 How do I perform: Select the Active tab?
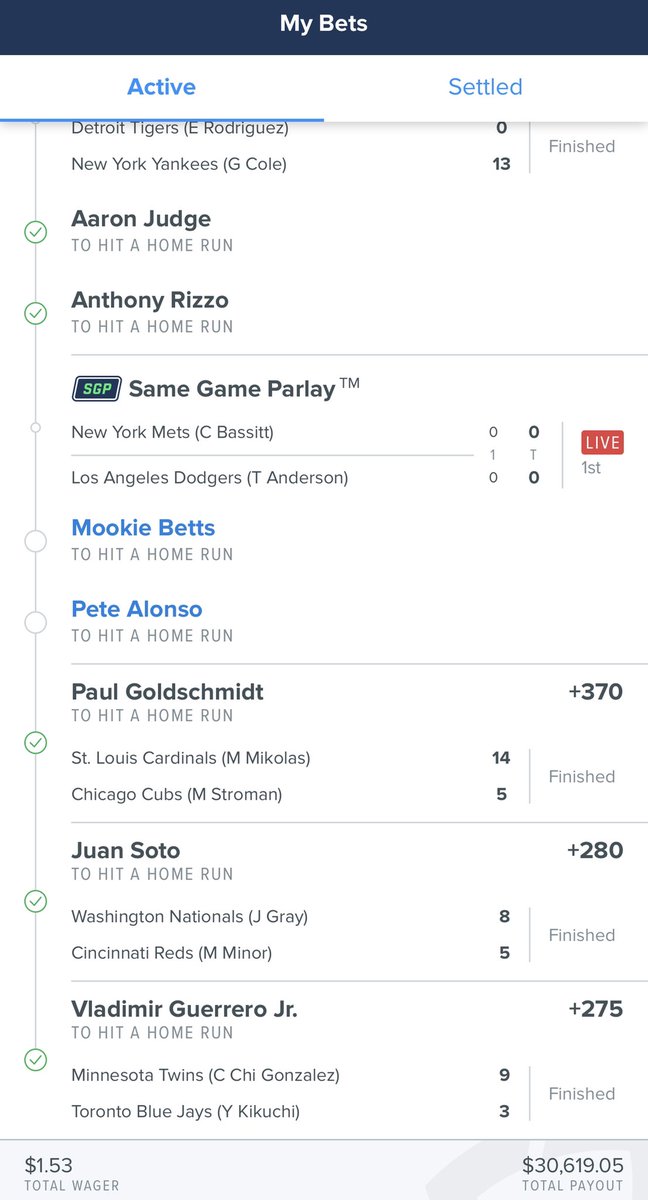[x=161, y=87]
